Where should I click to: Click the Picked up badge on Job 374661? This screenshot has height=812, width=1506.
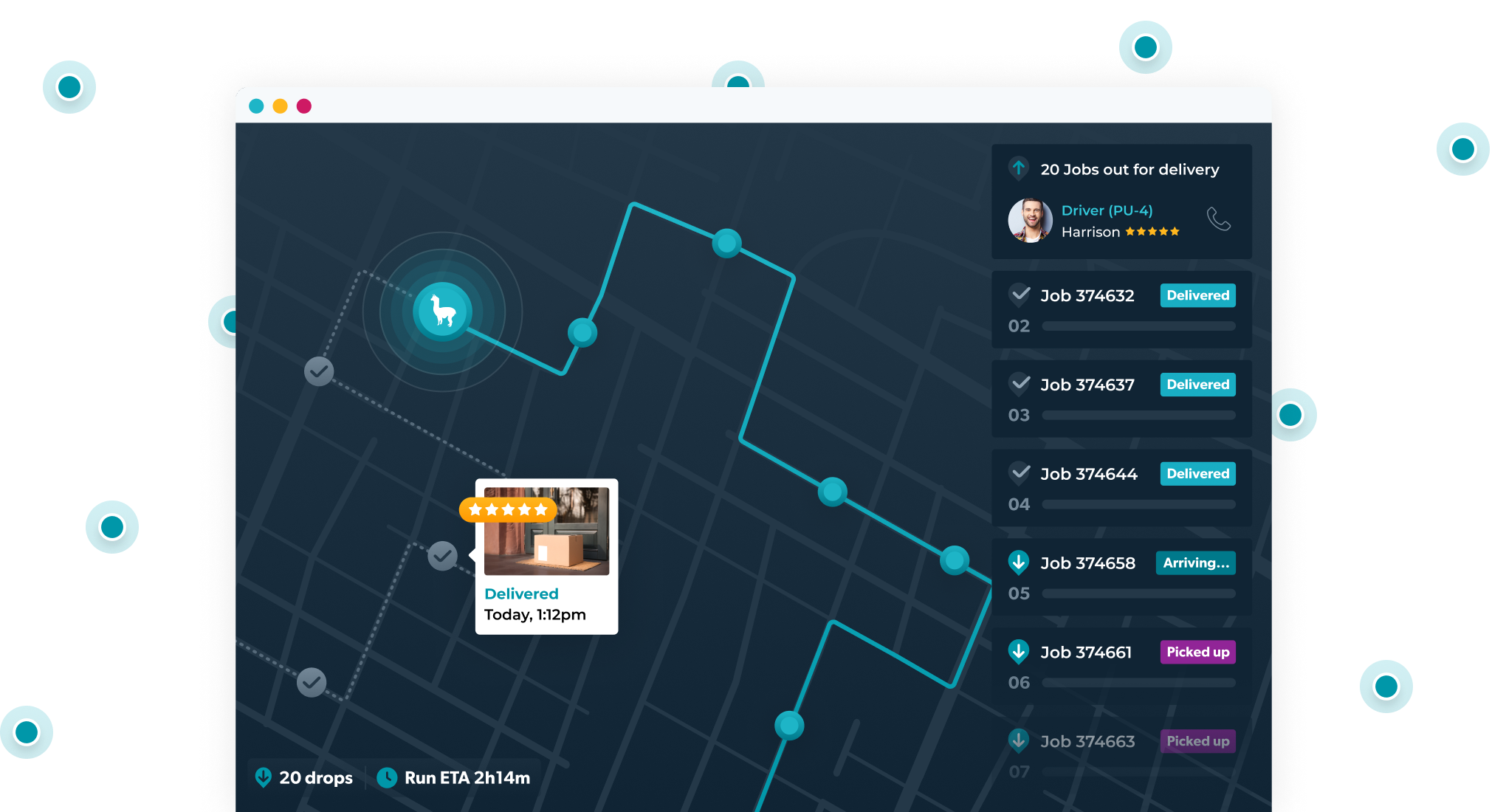click(1197, 652)
